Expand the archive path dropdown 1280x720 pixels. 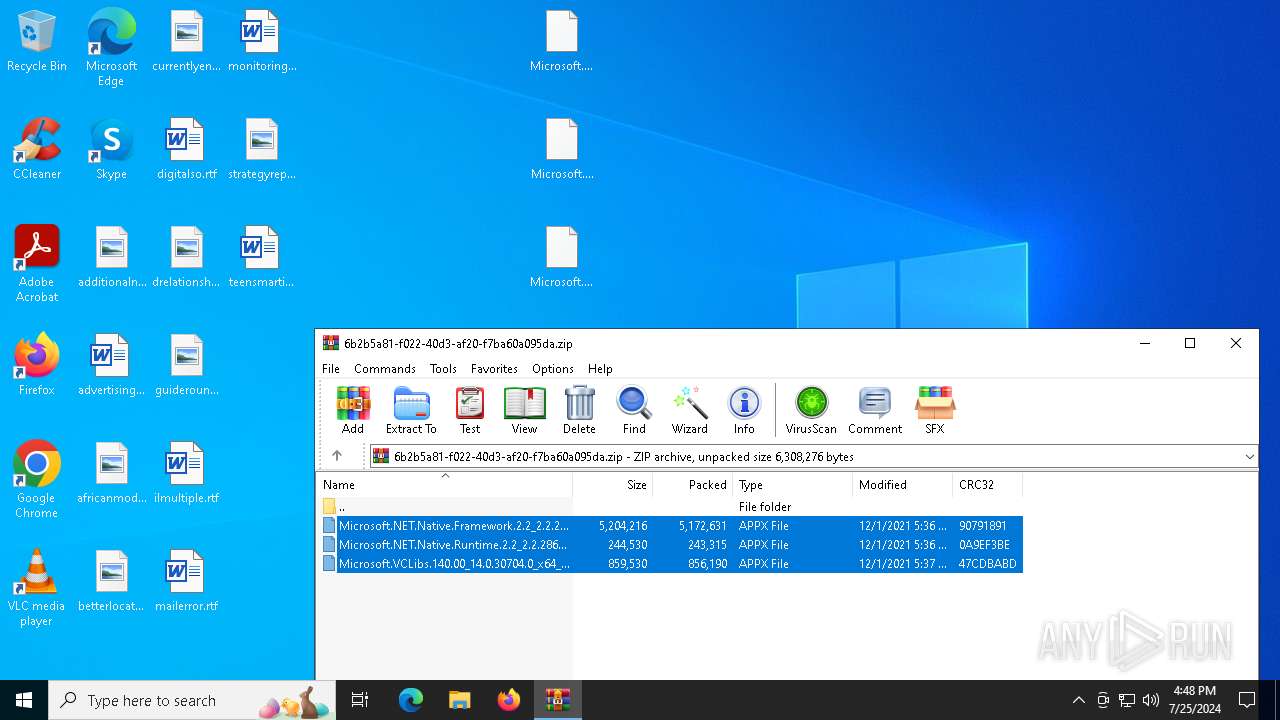[1249, 457]
